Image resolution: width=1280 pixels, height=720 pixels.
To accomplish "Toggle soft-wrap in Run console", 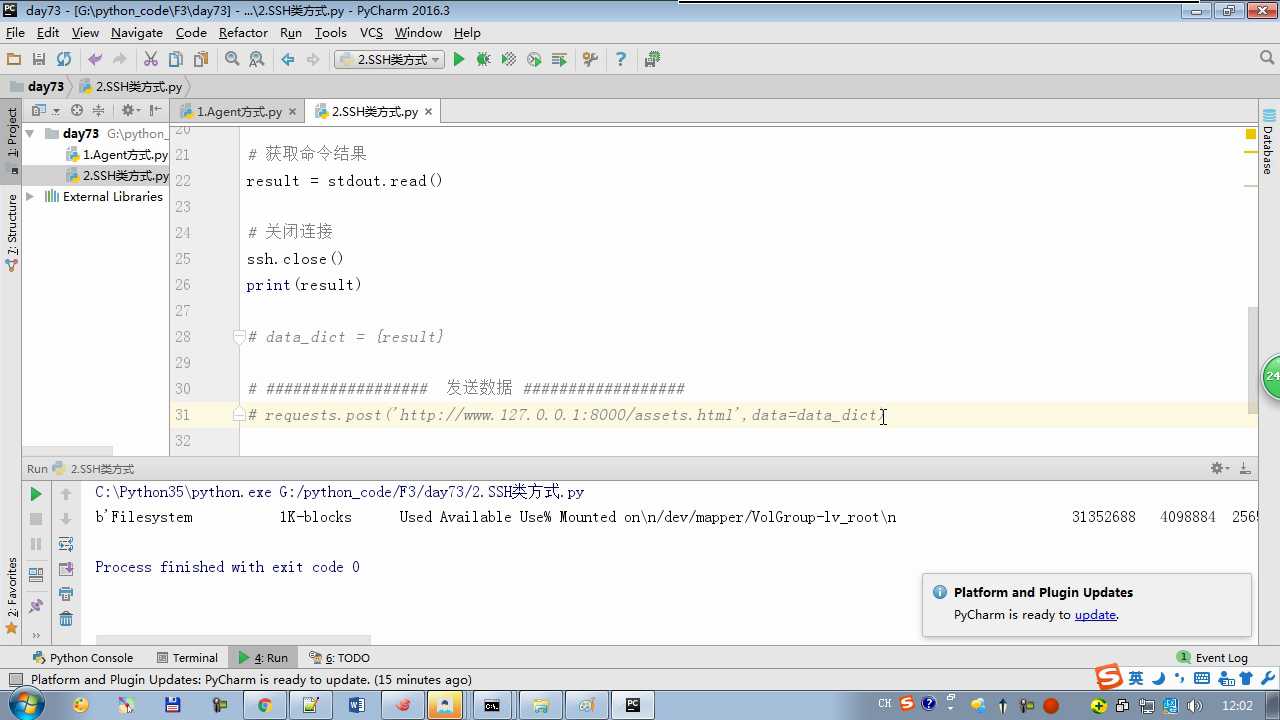I will point(66,544).
